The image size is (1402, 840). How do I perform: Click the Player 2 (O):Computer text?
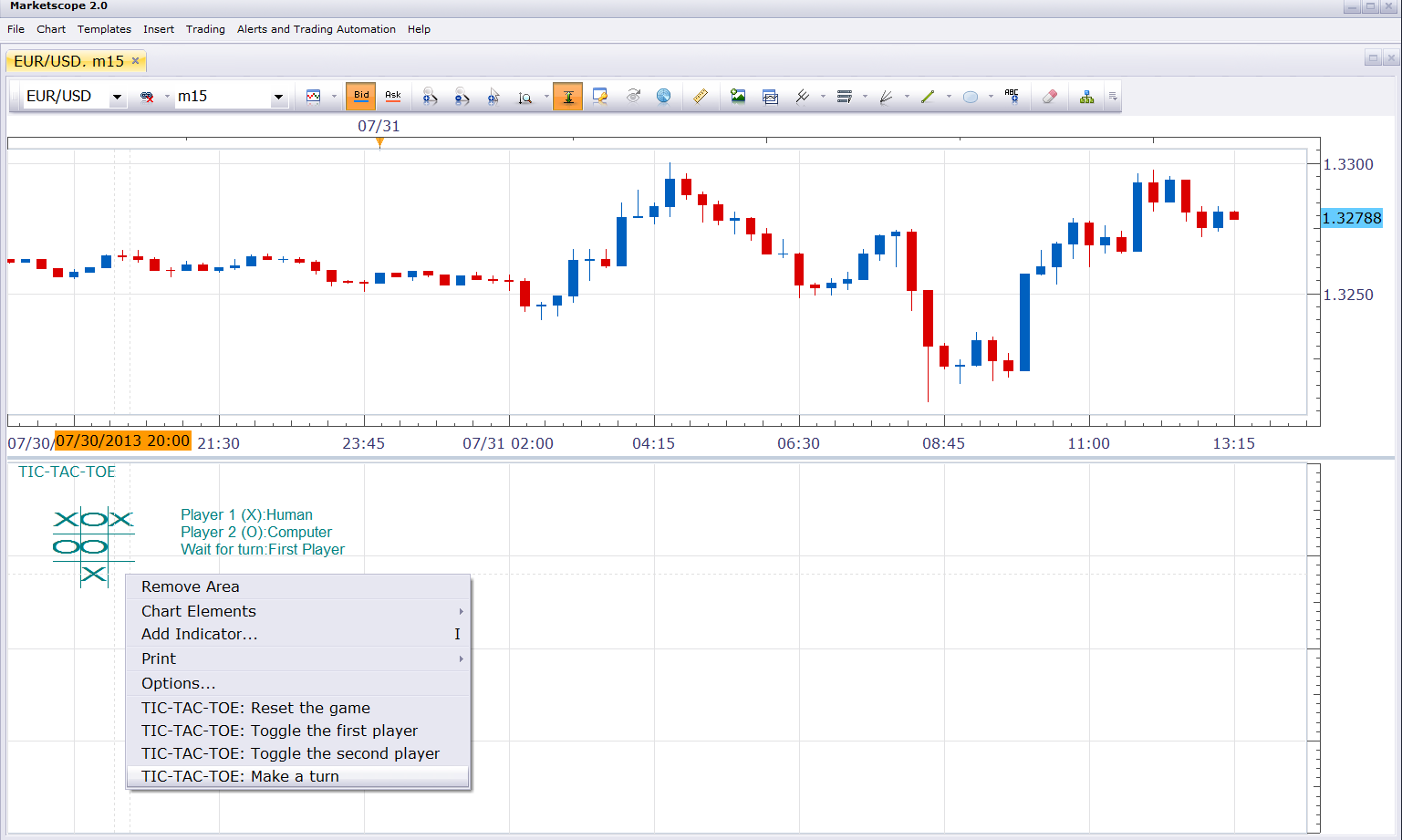coord(256,532)
